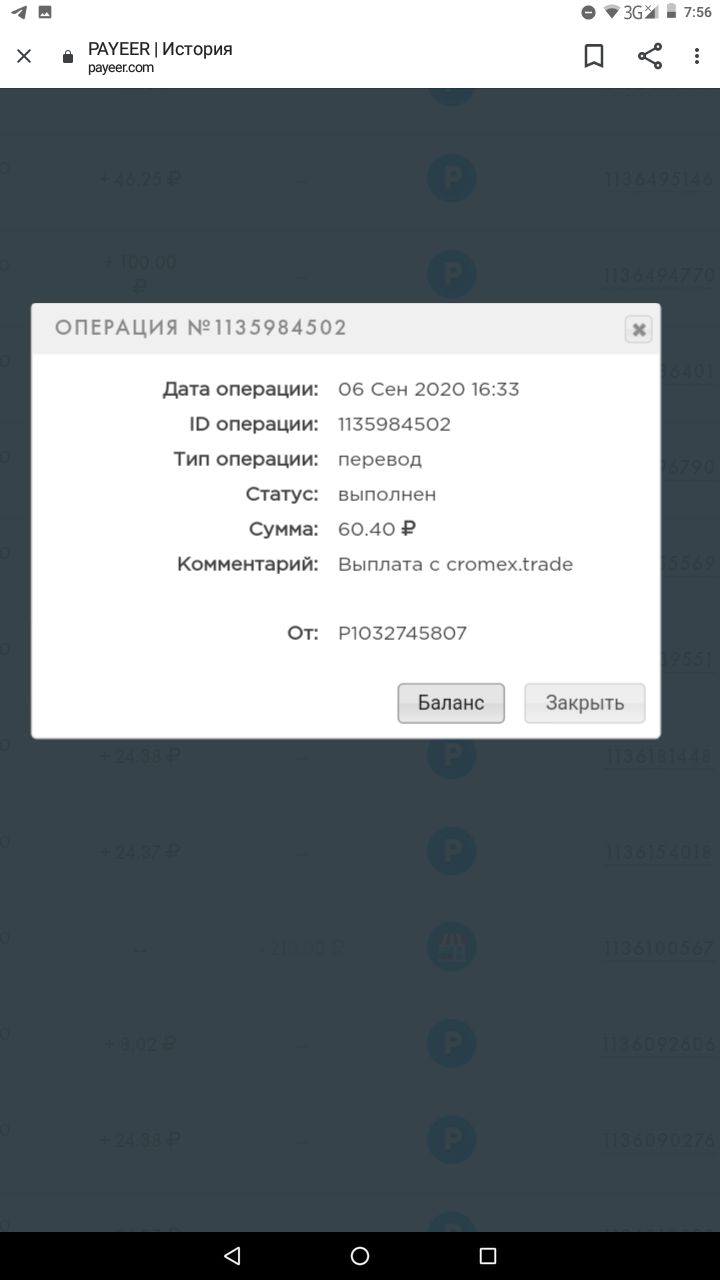Tap the padlock site security icon
The image size is (720, 1280).
click(68, 57)
